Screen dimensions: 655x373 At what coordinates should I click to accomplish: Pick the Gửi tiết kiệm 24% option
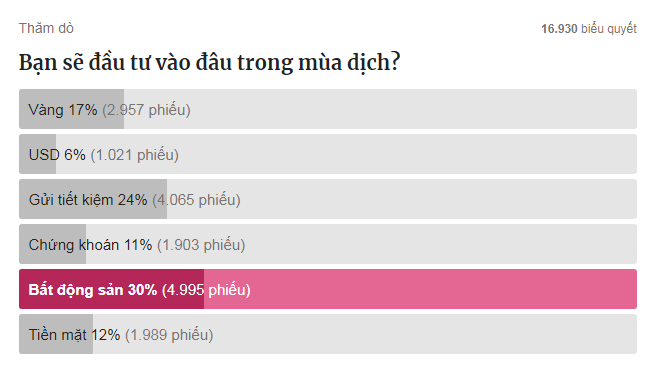click(328, 199)
